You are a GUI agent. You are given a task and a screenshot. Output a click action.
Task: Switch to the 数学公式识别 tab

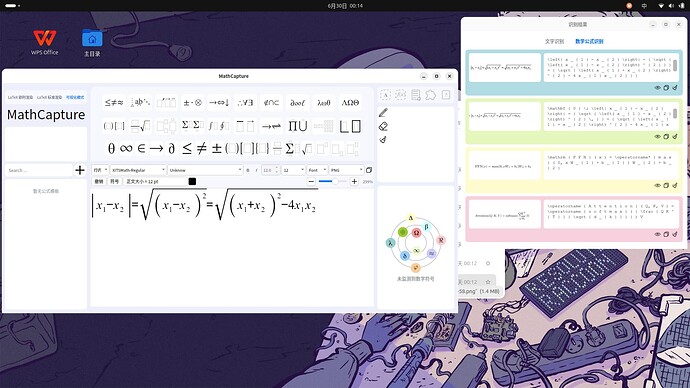click(x=589, y=41)
